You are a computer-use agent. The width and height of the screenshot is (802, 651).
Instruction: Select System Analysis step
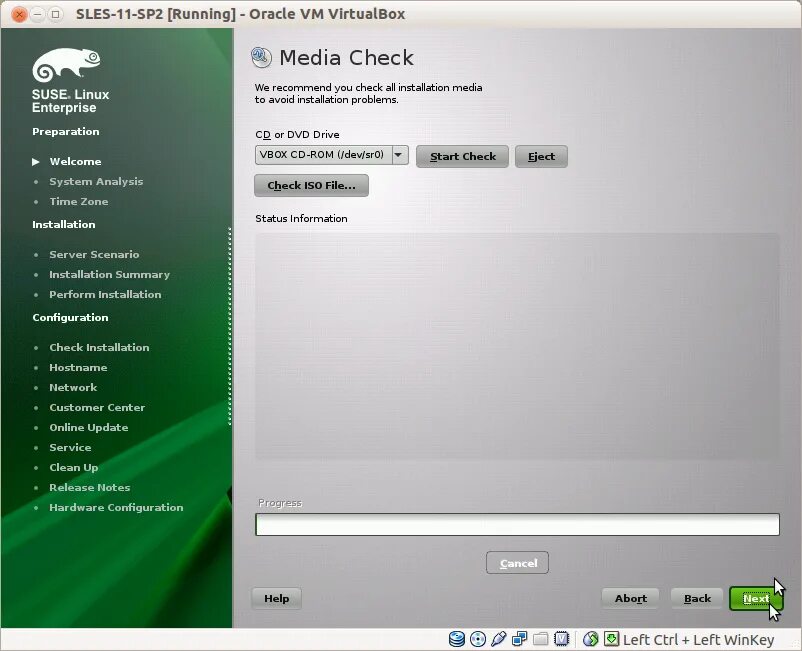pos(96,182)
